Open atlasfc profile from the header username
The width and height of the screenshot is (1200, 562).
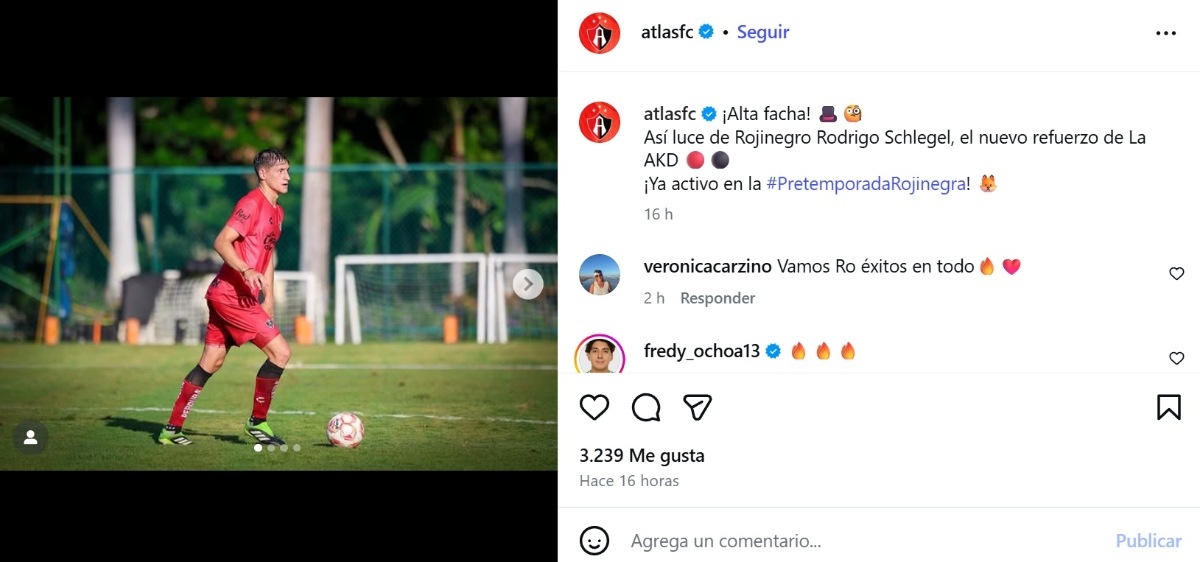(667, 32)
